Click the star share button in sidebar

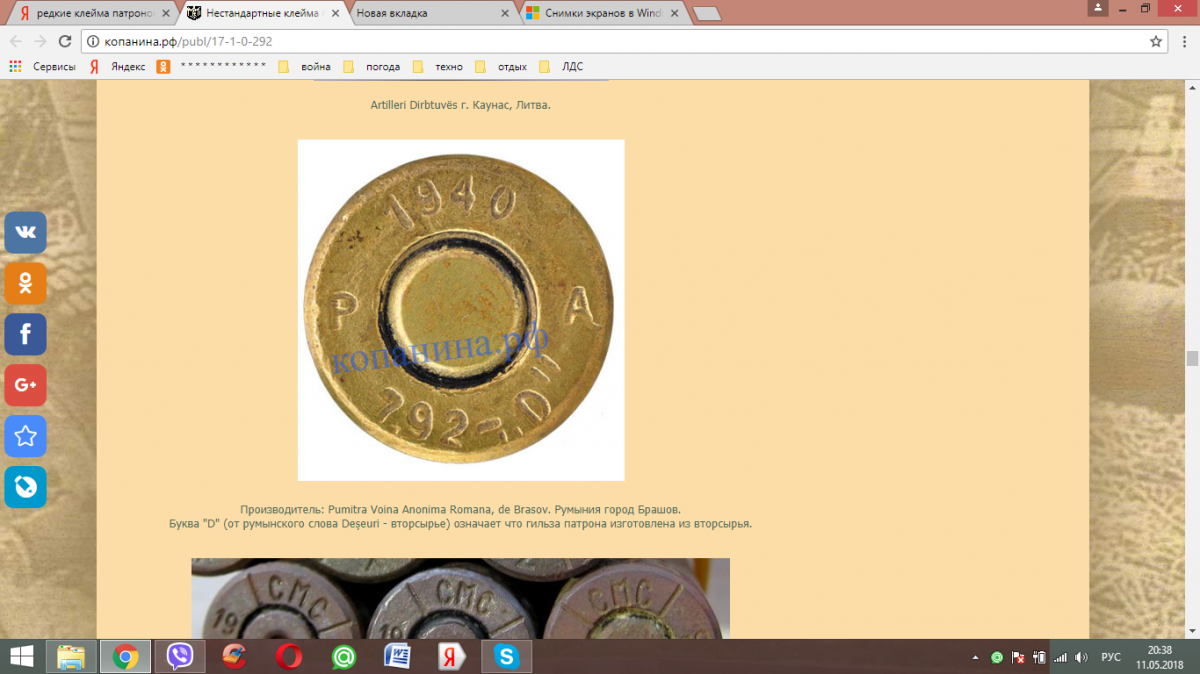pyautogui.click(x=26, y=436)
